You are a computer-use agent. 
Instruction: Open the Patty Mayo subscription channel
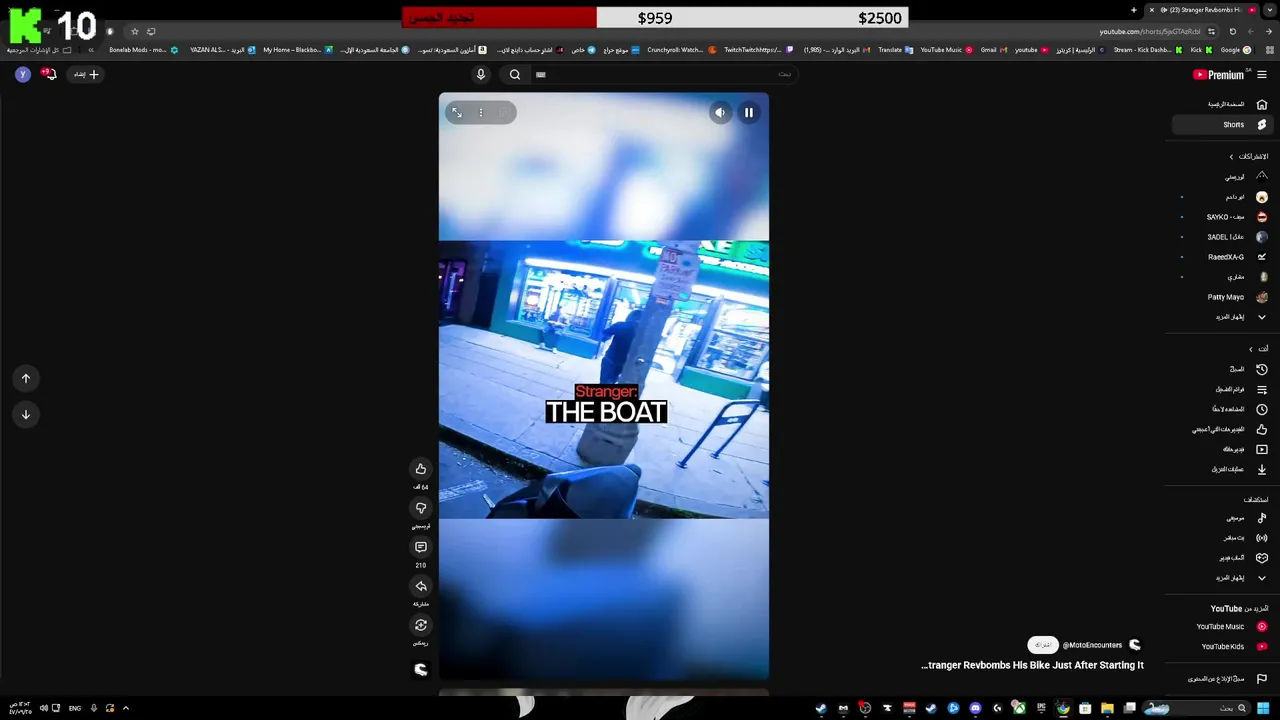(1222, 297)
